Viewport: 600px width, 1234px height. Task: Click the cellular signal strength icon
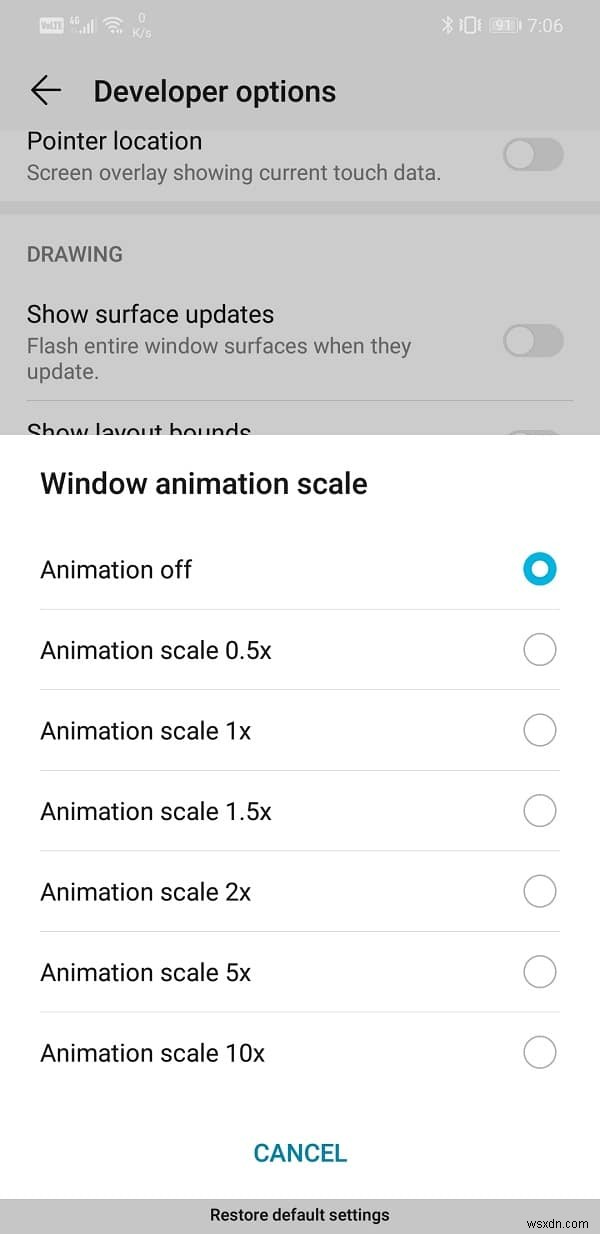[x=87, y=26]
